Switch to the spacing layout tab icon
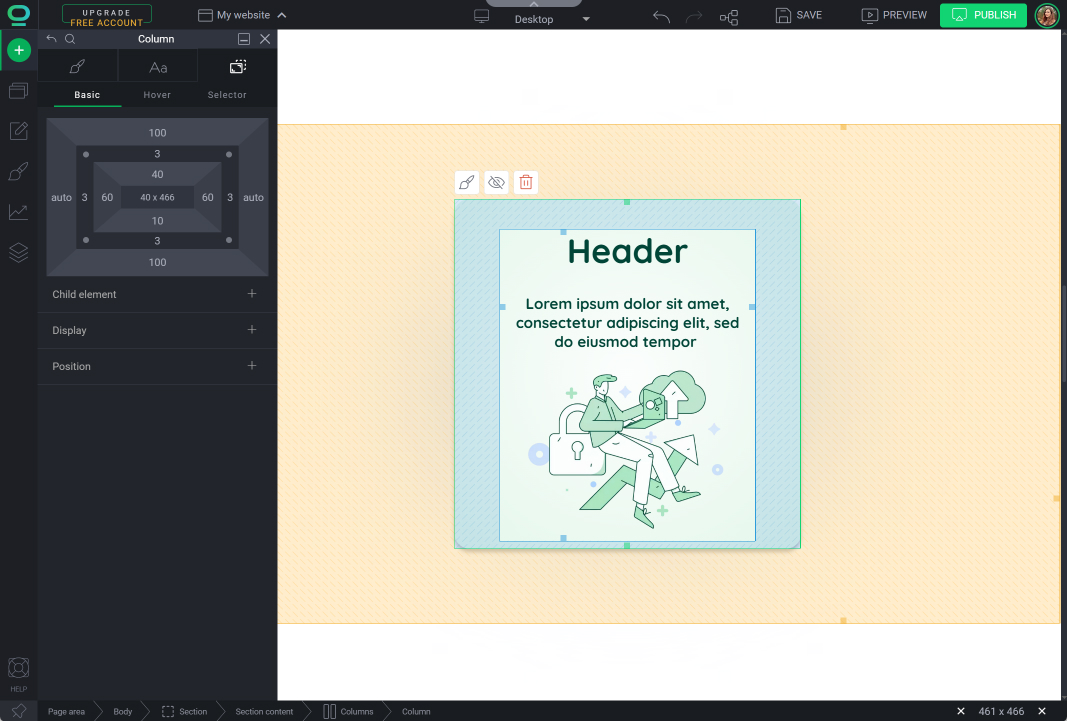 pyautogui.click(x=237, y=67)
